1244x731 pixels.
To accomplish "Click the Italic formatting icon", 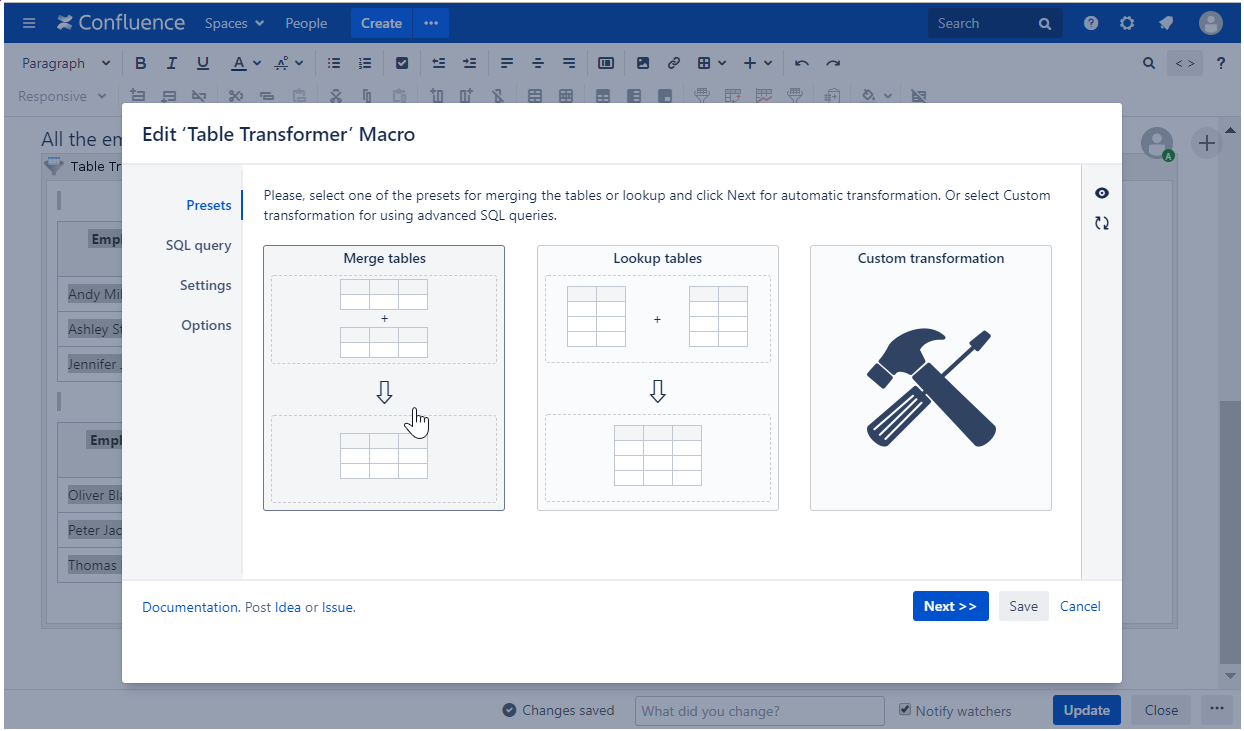I will (171, 63).
